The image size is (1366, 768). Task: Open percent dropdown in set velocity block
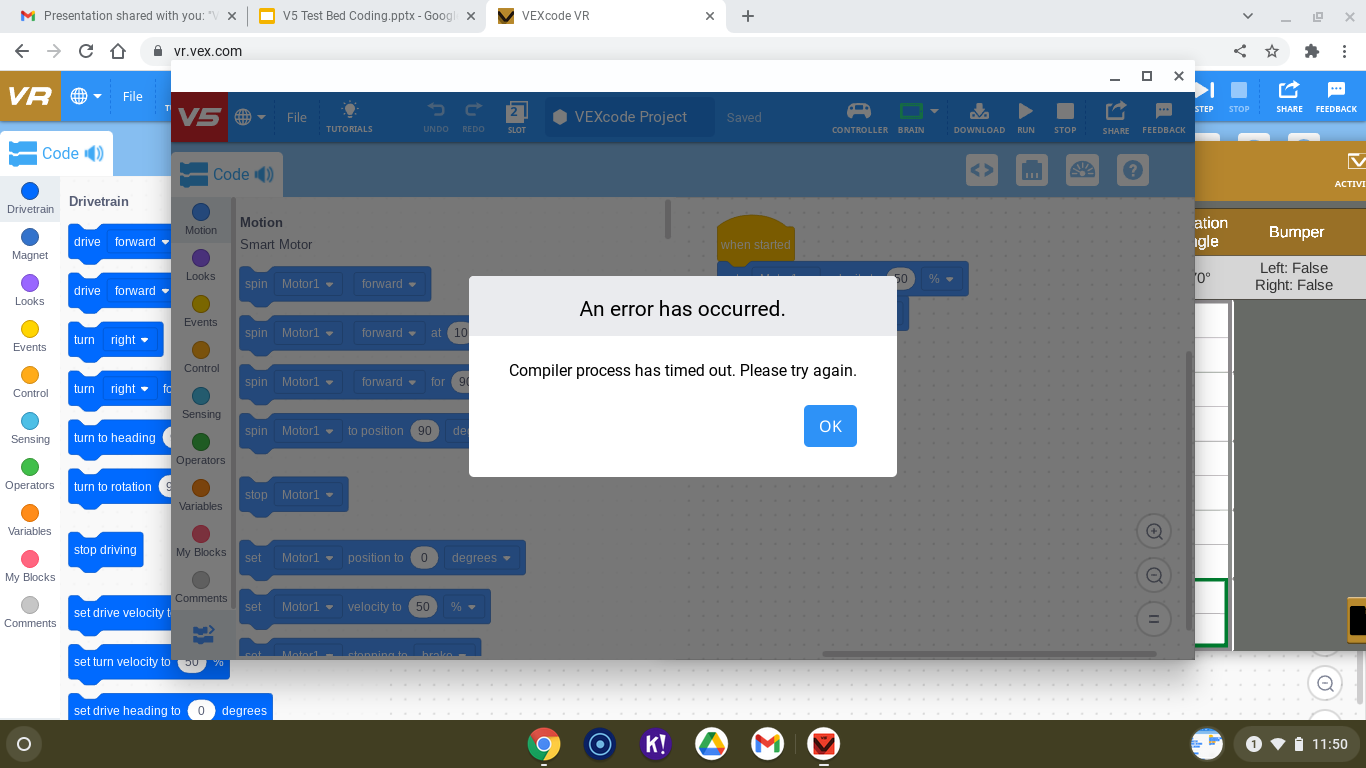[464, 607]
